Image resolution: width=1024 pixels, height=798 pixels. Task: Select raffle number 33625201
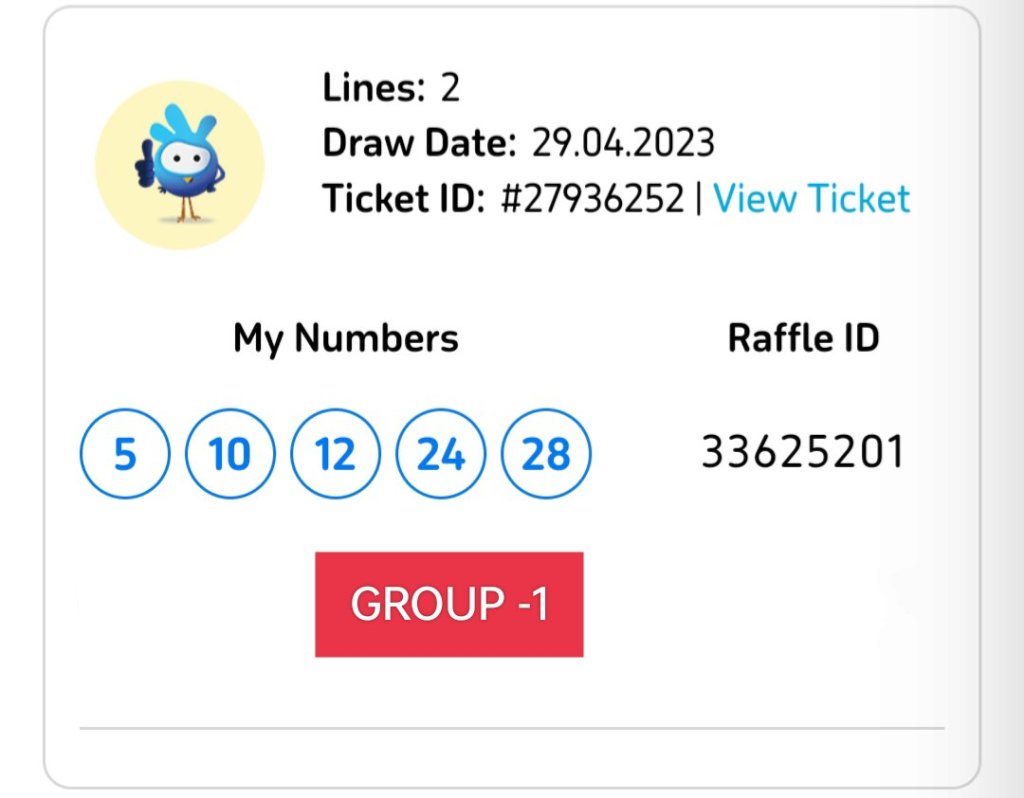[802, 452]
